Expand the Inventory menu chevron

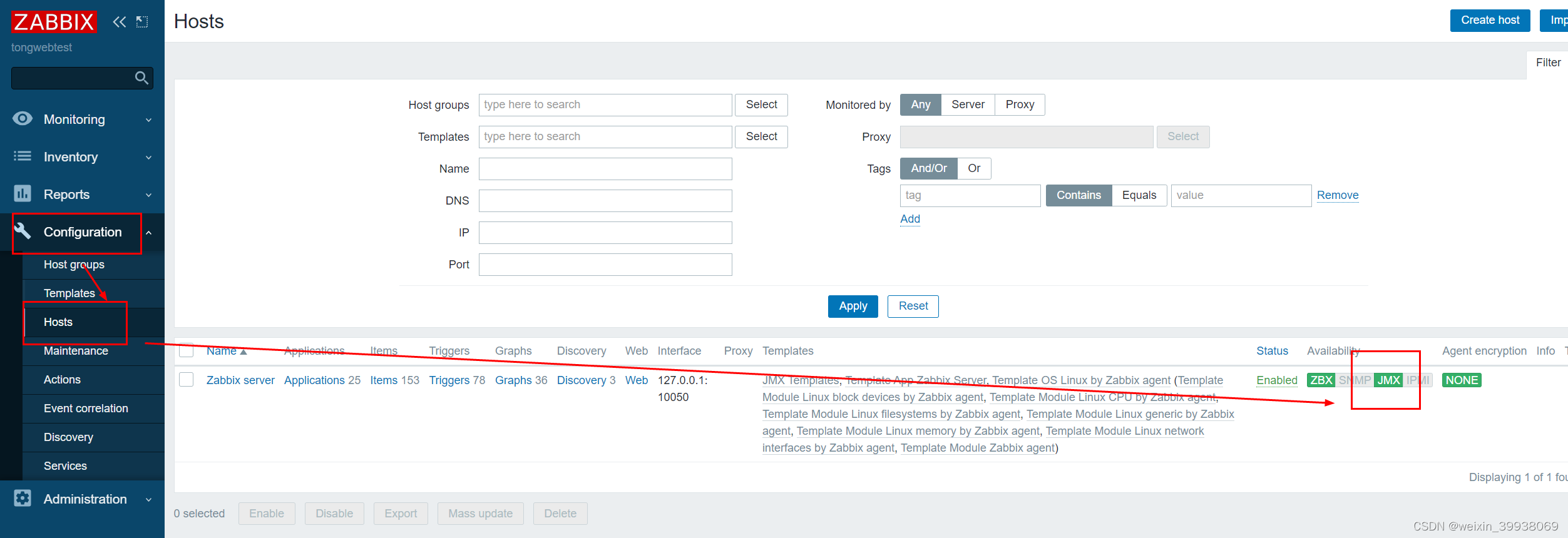pos(148,158)
